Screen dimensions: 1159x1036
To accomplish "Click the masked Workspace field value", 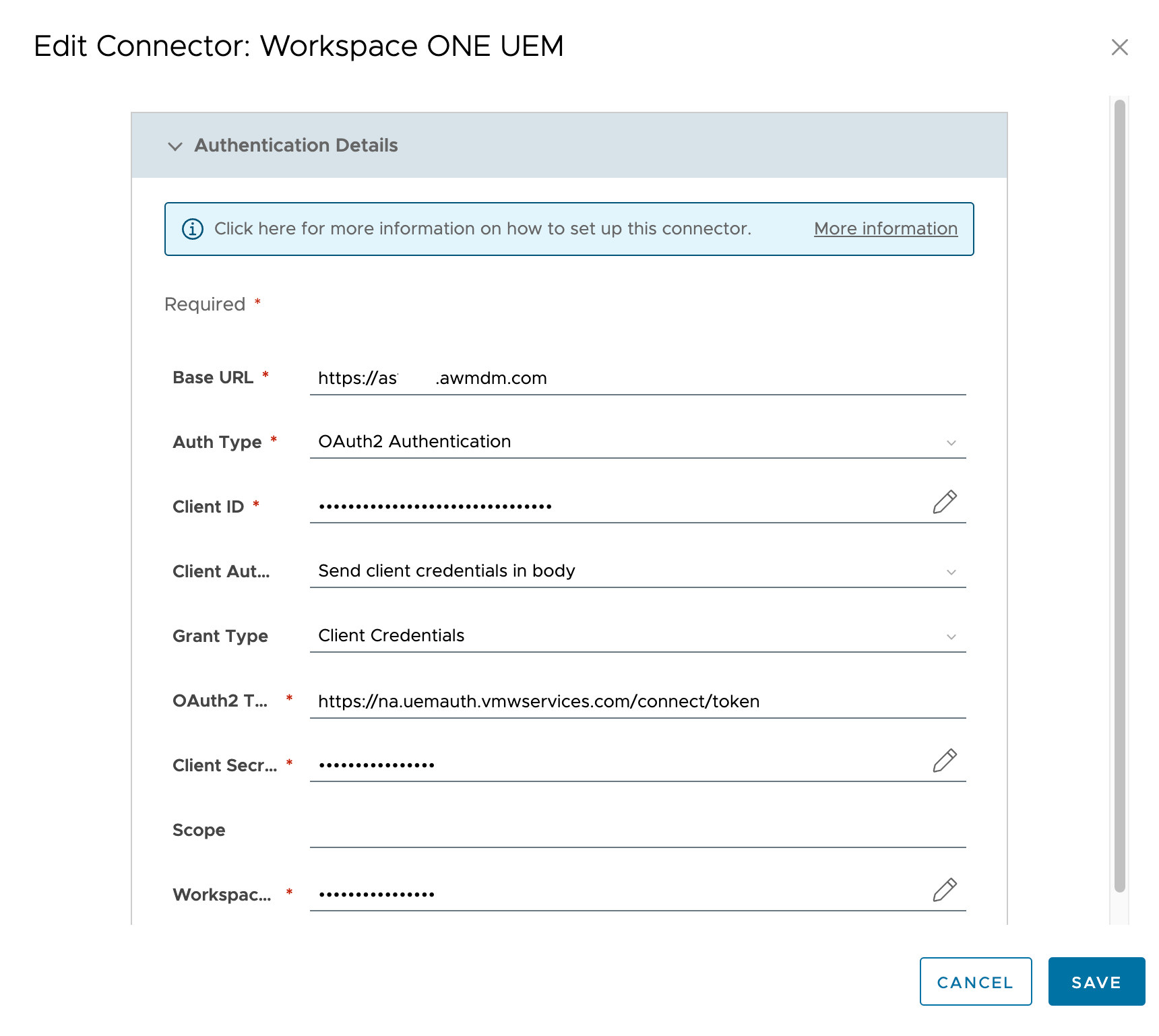I will click(377, 894).
